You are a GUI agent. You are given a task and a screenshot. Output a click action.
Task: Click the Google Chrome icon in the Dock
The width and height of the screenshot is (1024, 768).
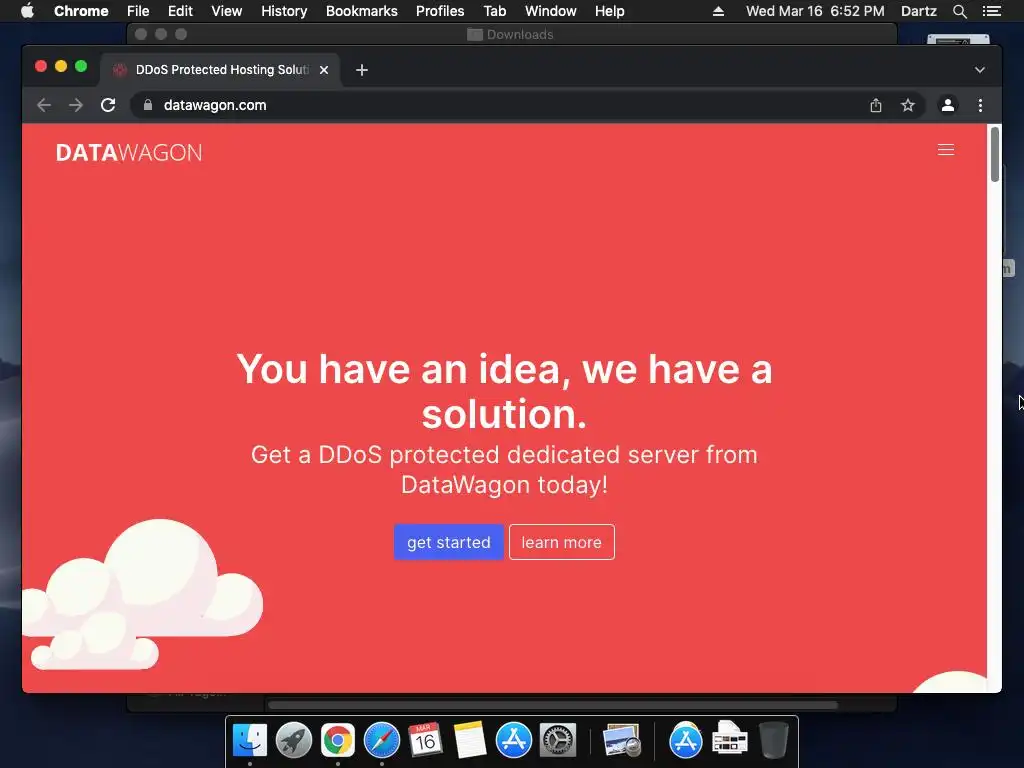tap(338, 741)
